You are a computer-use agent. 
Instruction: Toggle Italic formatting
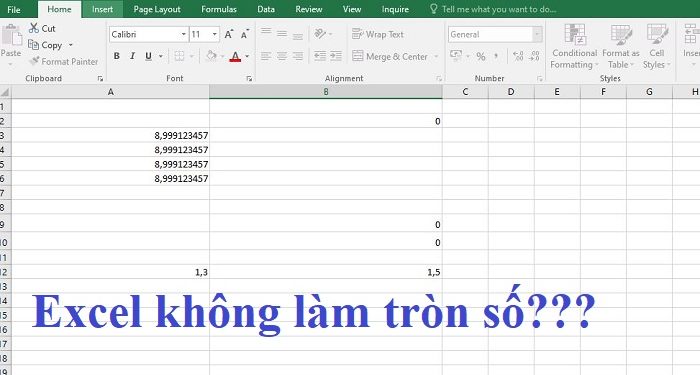click(132, 56)
